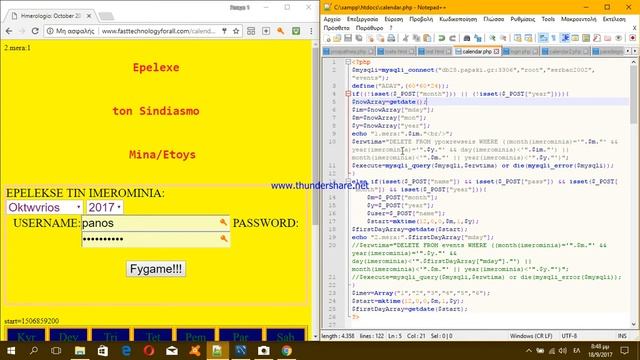Open the Action Center notification icon

tap(624, 351)
